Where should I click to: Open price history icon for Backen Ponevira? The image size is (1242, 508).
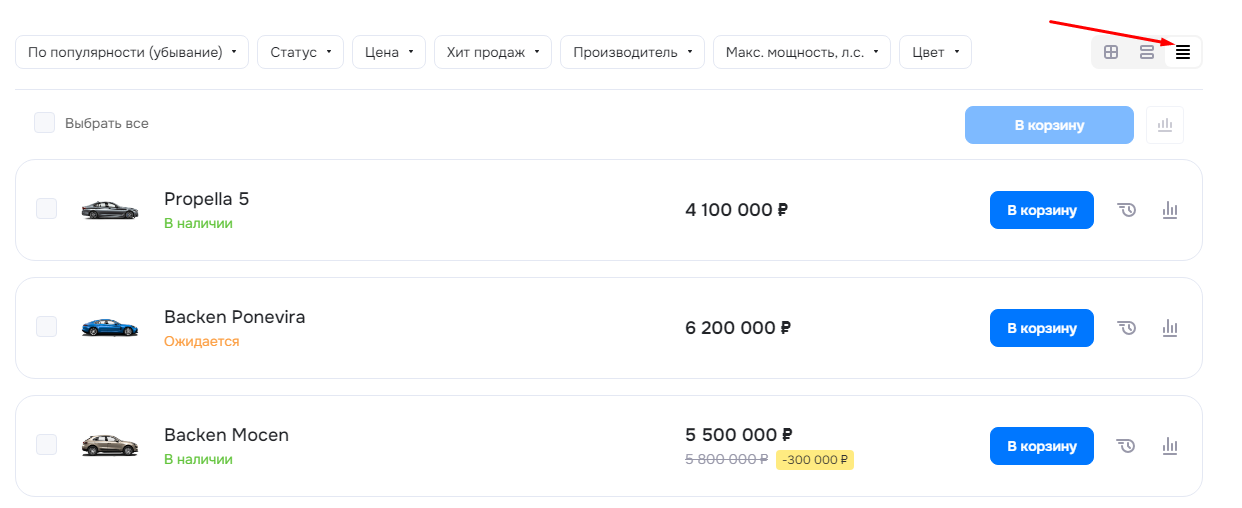(1127, 328)
